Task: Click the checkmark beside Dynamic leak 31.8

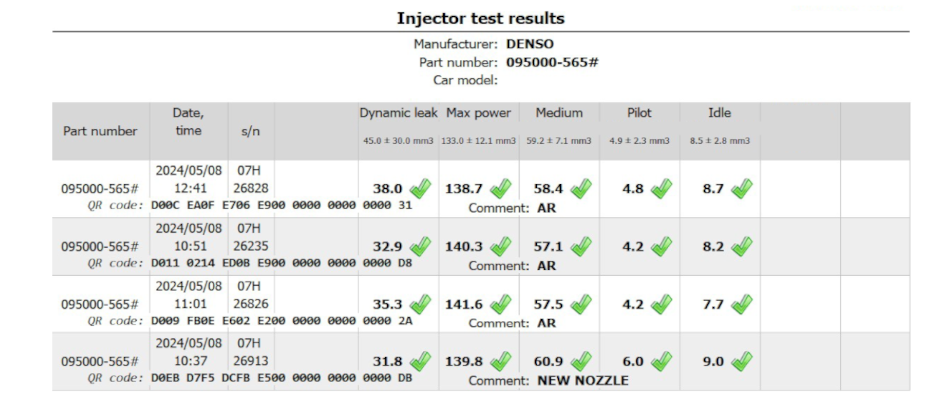Action: coord(421,361)
